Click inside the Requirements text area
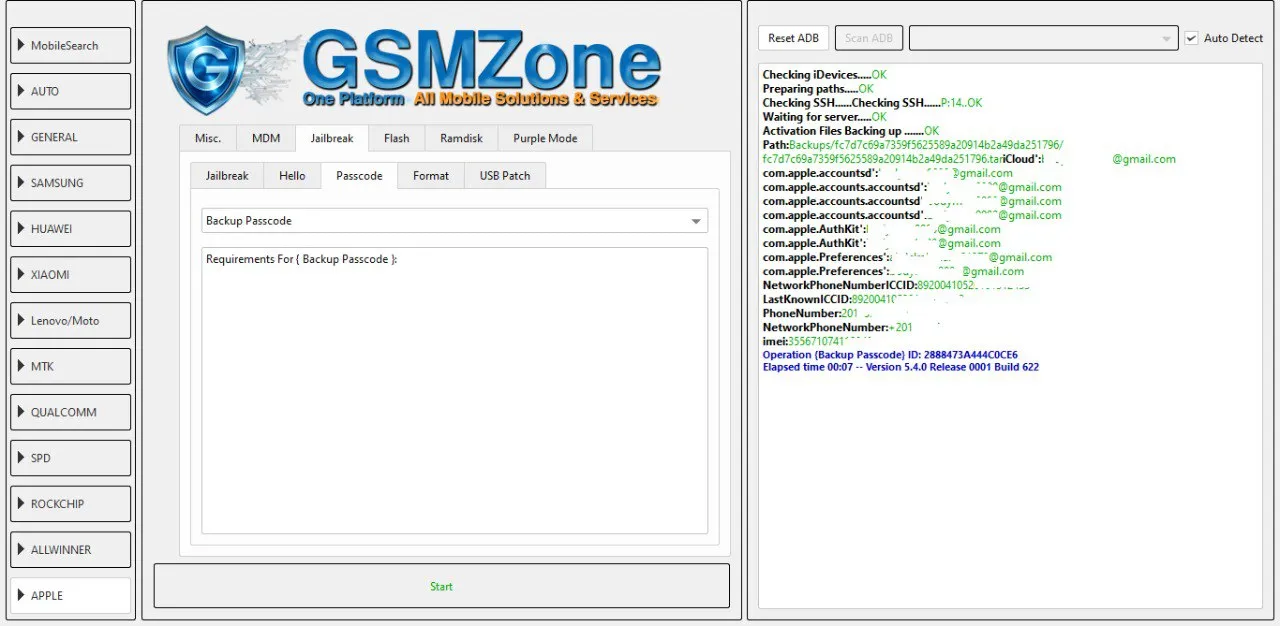1280x626 pixels. tap(454, 400)
